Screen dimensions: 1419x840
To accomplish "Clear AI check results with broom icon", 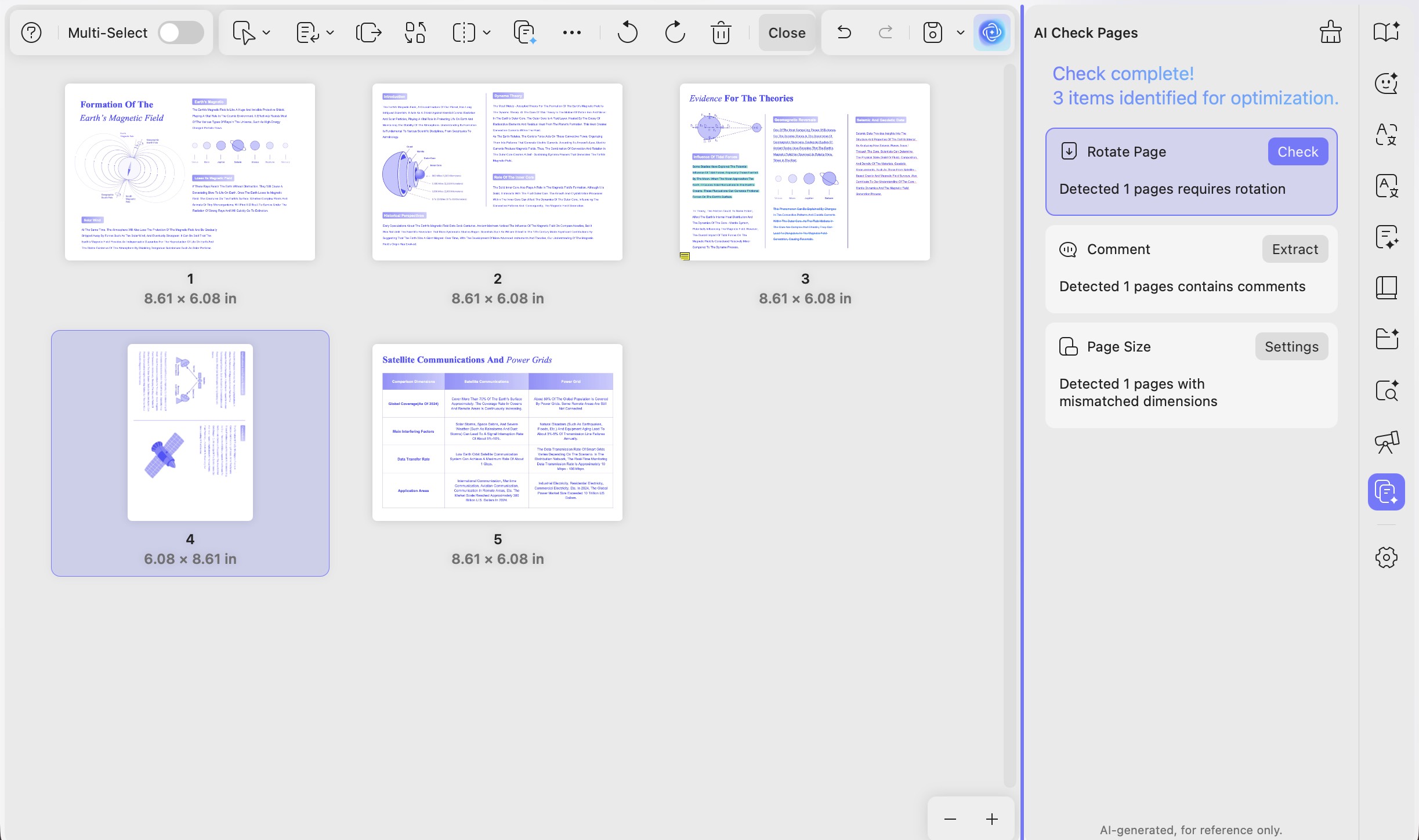I will pyautogui.click(x=1330, y=33).
